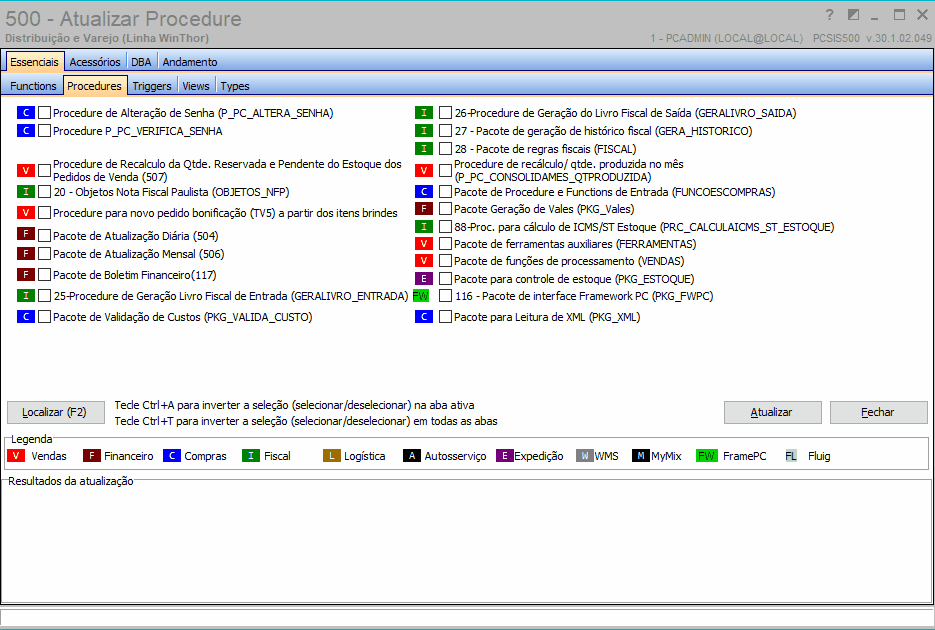Check Procedure de Alteração de Senha (P_PC_ALTERA_SENHA)
This screenshot has width=935, height=630.
(x=44, y=113)
